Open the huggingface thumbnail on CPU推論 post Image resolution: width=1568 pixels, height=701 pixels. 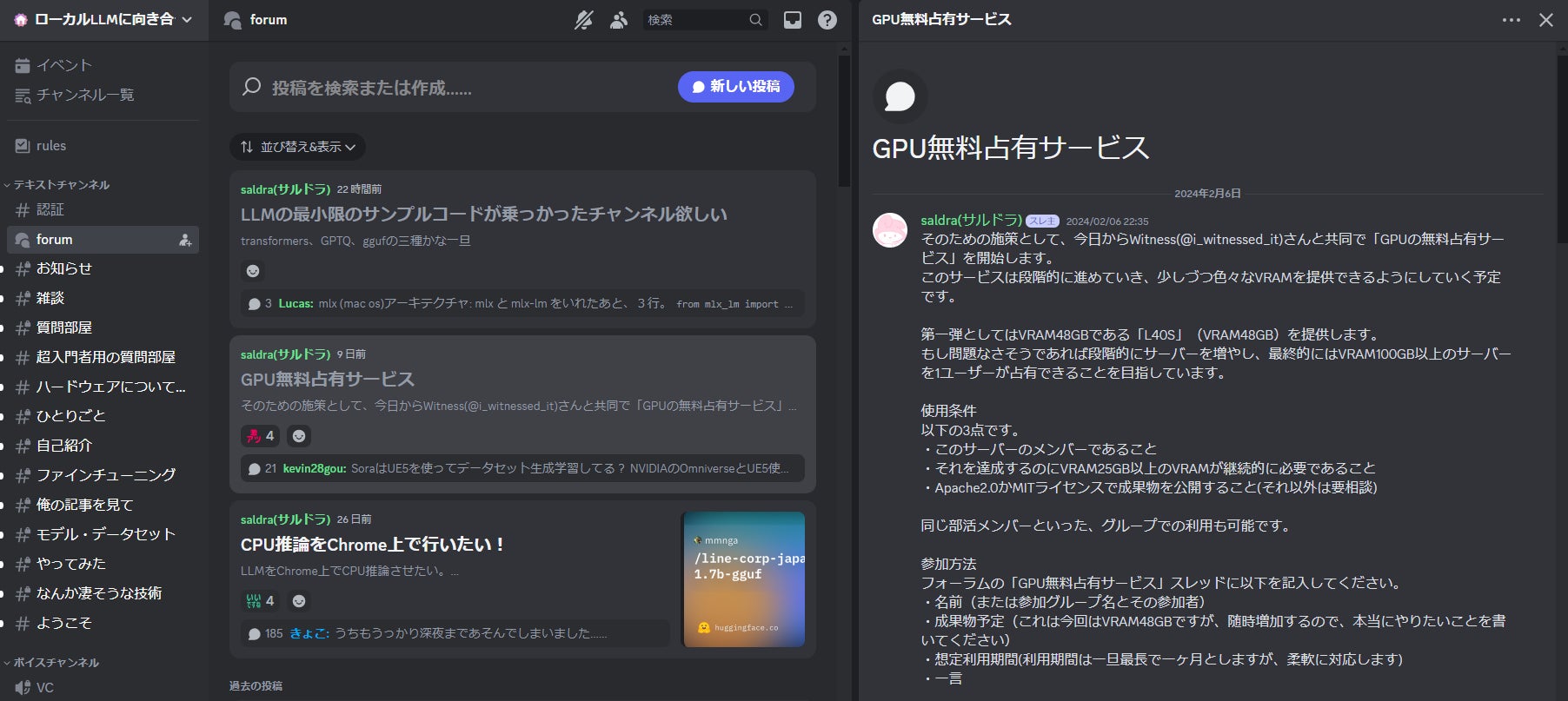point(744,579)
